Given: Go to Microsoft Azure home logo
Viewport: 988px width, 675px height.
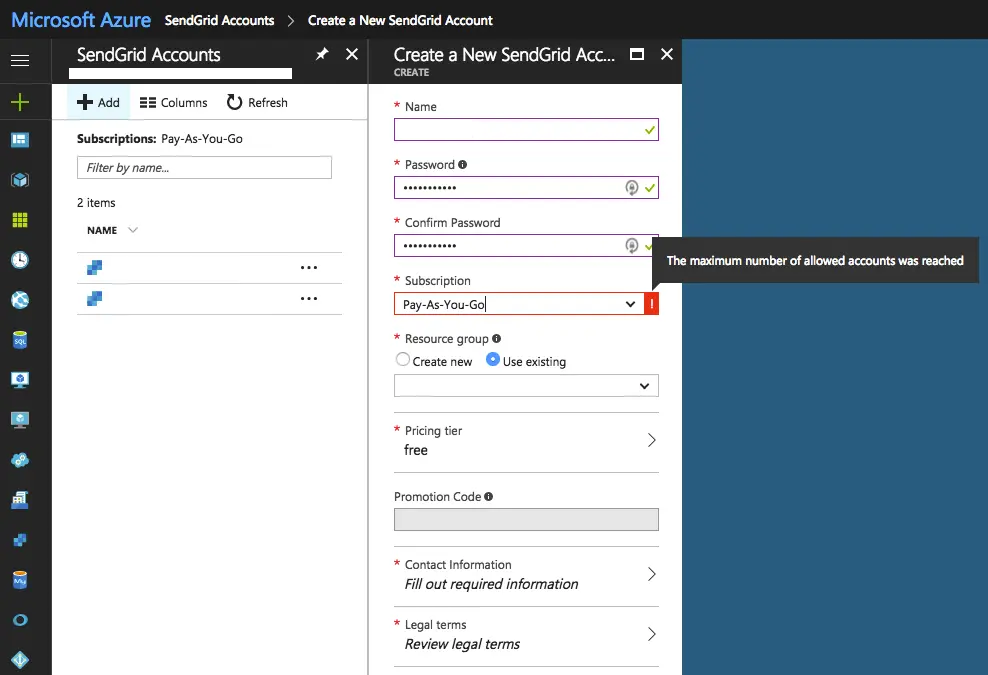Looking at the screenshot, I should coord(81,20).
